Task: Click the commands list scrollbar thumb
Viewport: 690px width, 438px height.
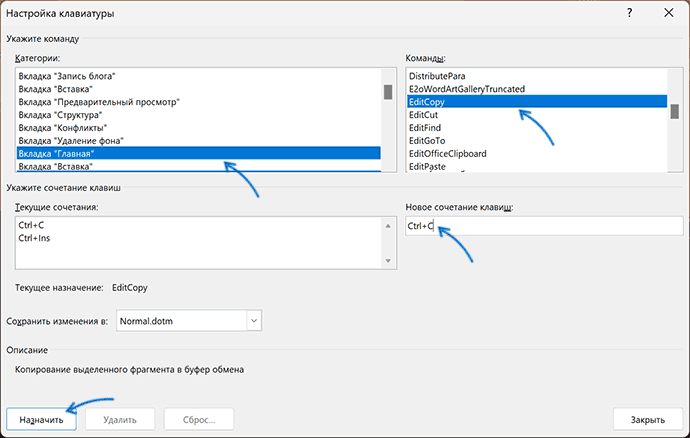Action: click(x=675, y=111)
